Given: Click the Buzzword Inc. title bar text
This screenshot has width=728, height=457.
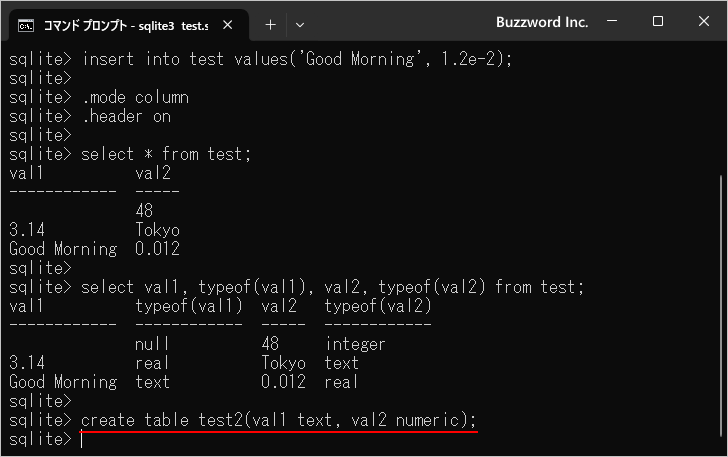Looking at the screenshot, I should click(542, 21).
